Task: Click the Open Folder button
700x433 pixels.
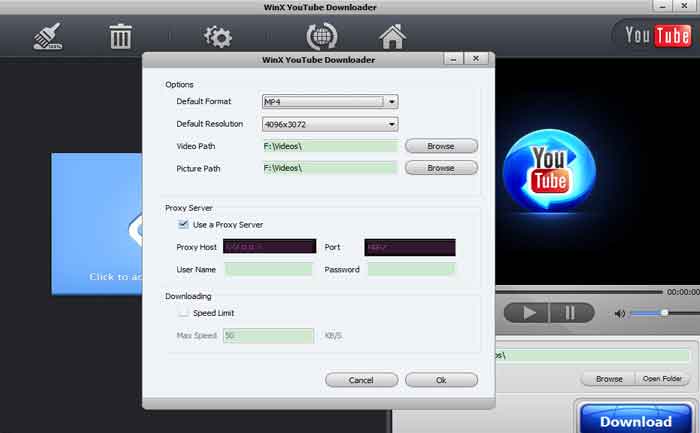Action: click(662, 379)
